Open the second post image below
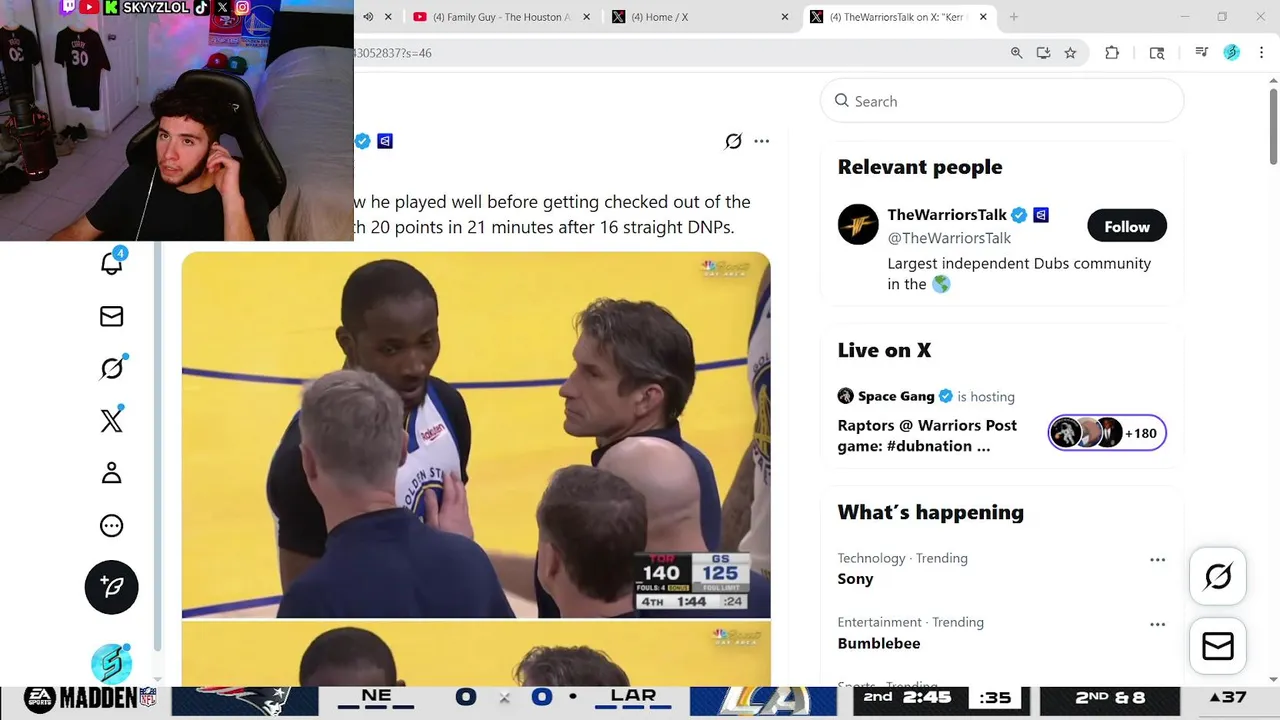 (476, 653)
